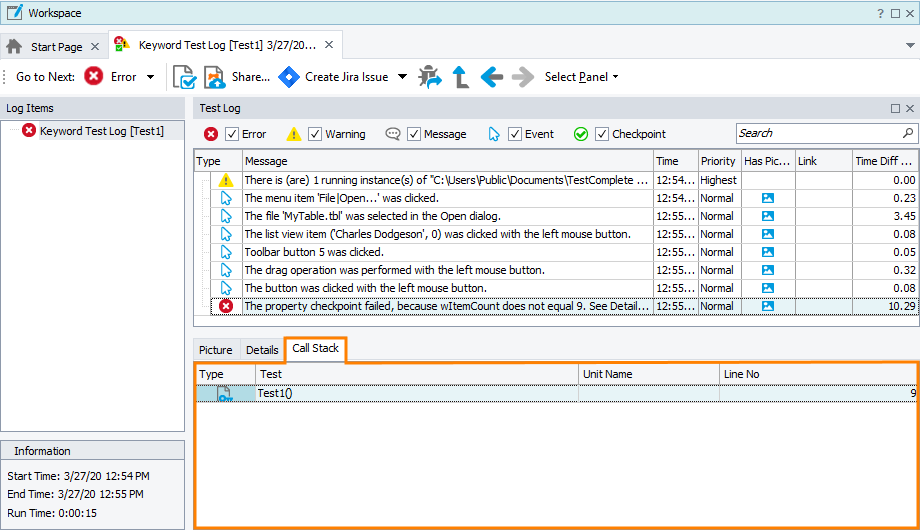
Task: Click the Share picture icon
Action: [215, 77]
